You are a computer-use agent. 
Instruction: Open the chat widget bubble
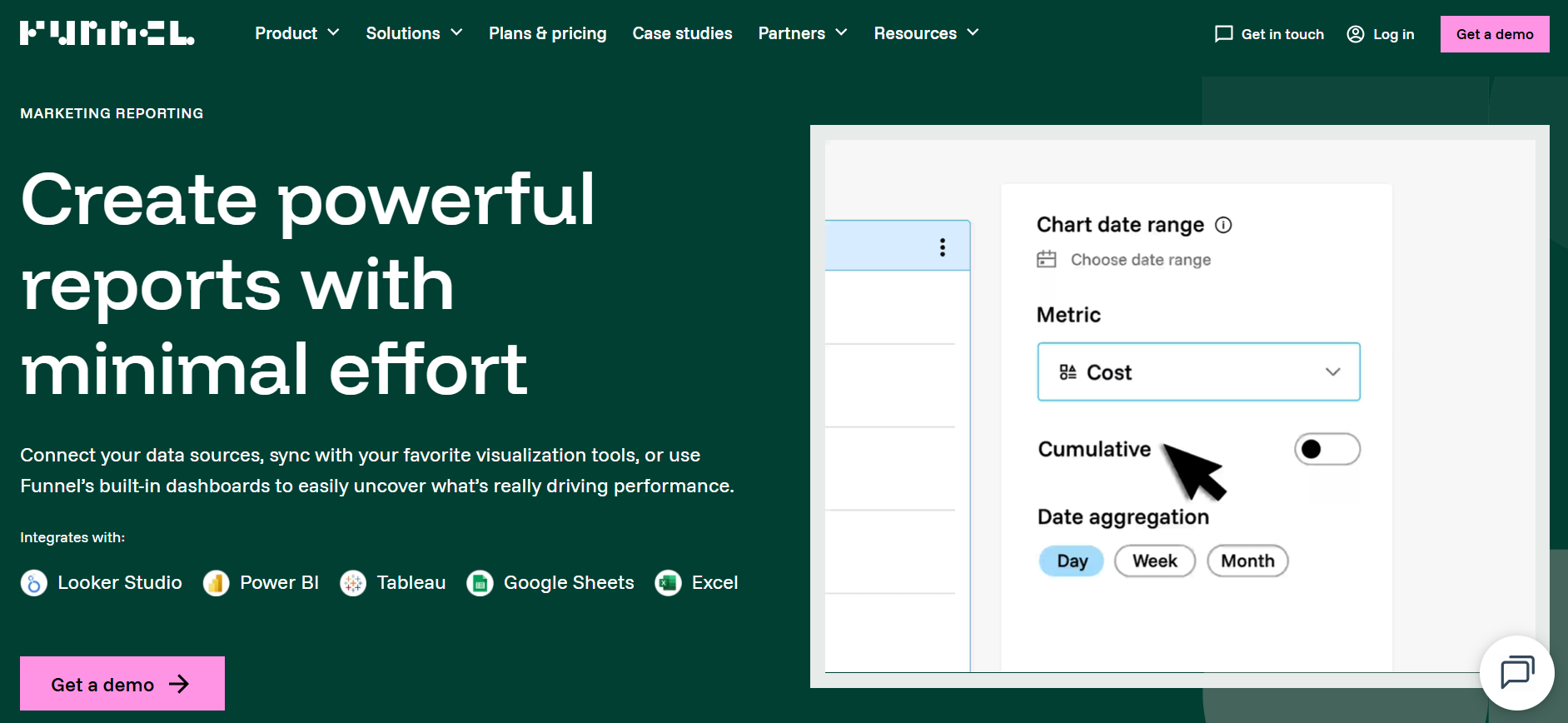1517,672
